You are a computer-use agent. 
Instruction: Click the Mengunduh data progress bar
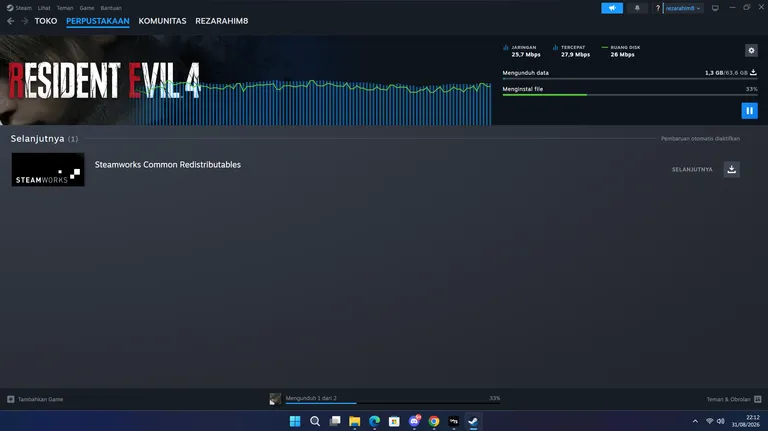click(630, 78)
